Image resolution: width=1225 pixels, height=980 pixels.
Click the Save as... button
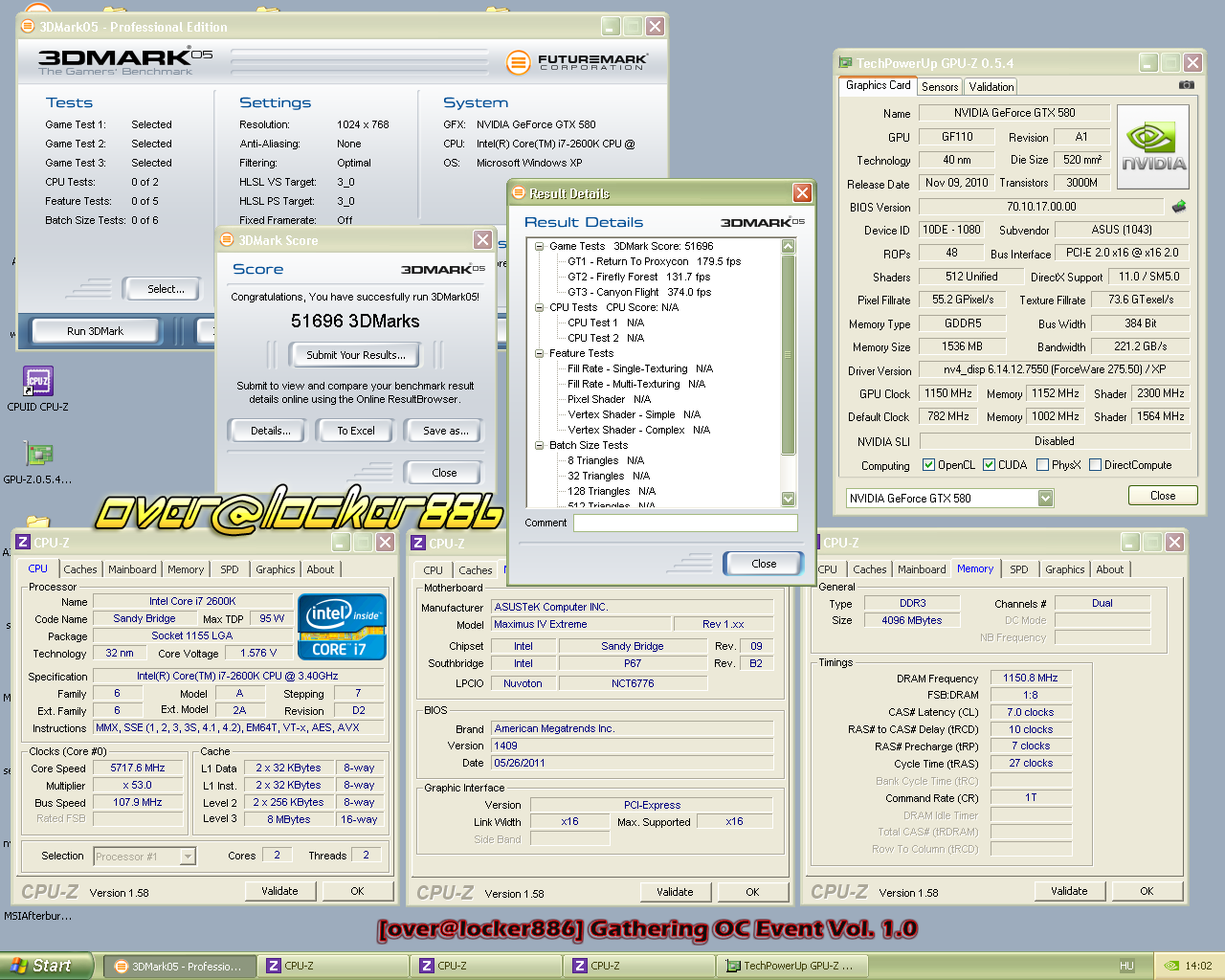[x=445, y=431]
